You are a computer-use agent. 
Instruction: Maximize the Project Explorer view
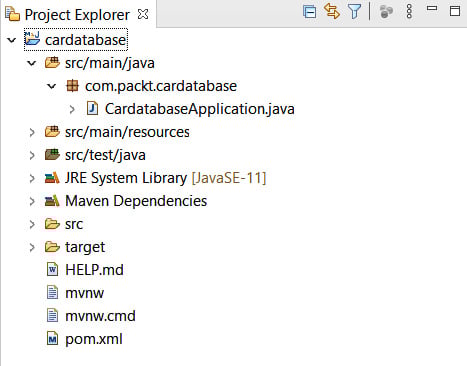click(455, 11)
